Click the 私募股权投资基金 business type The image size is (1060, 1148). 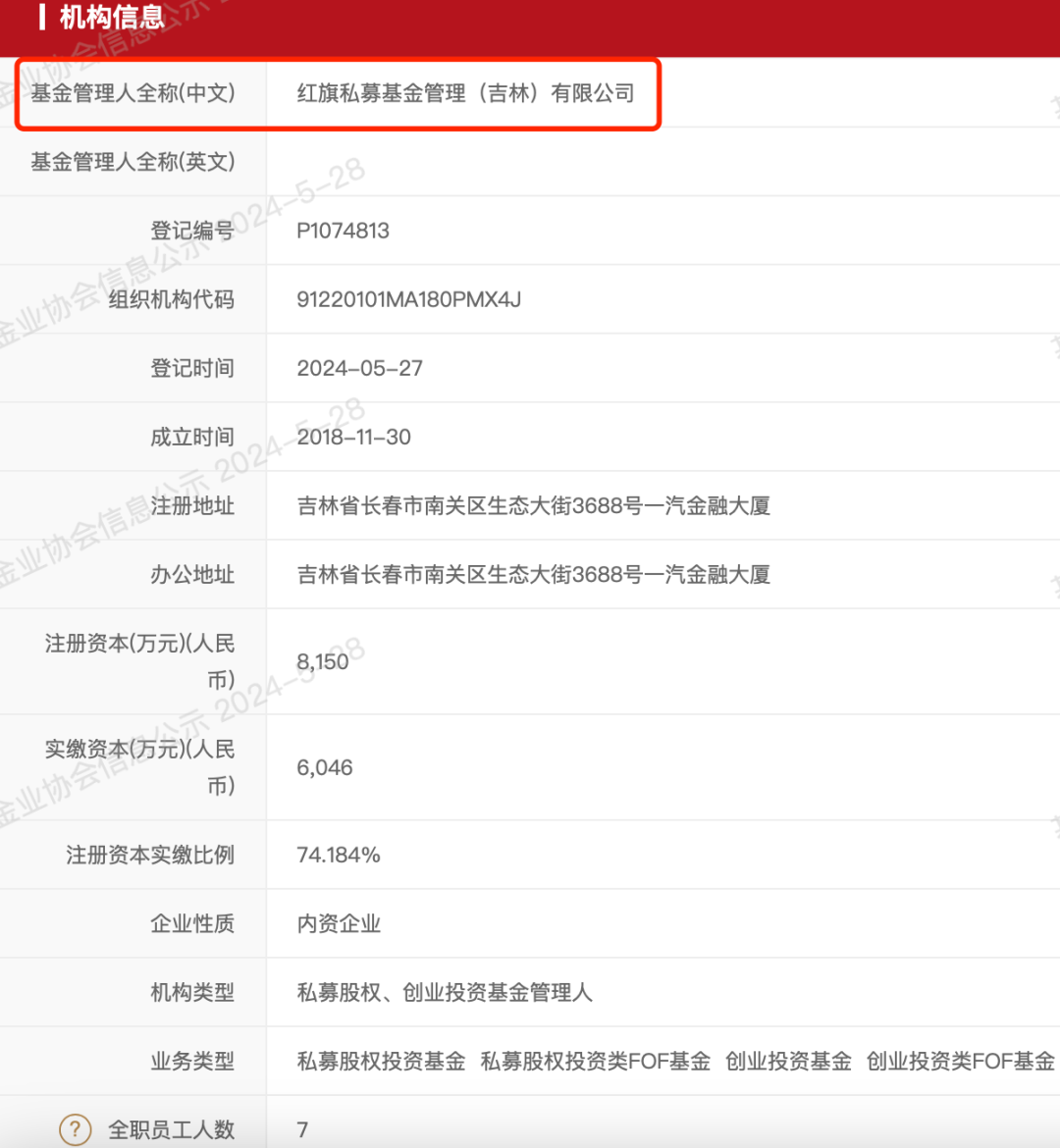point(381,1061)
